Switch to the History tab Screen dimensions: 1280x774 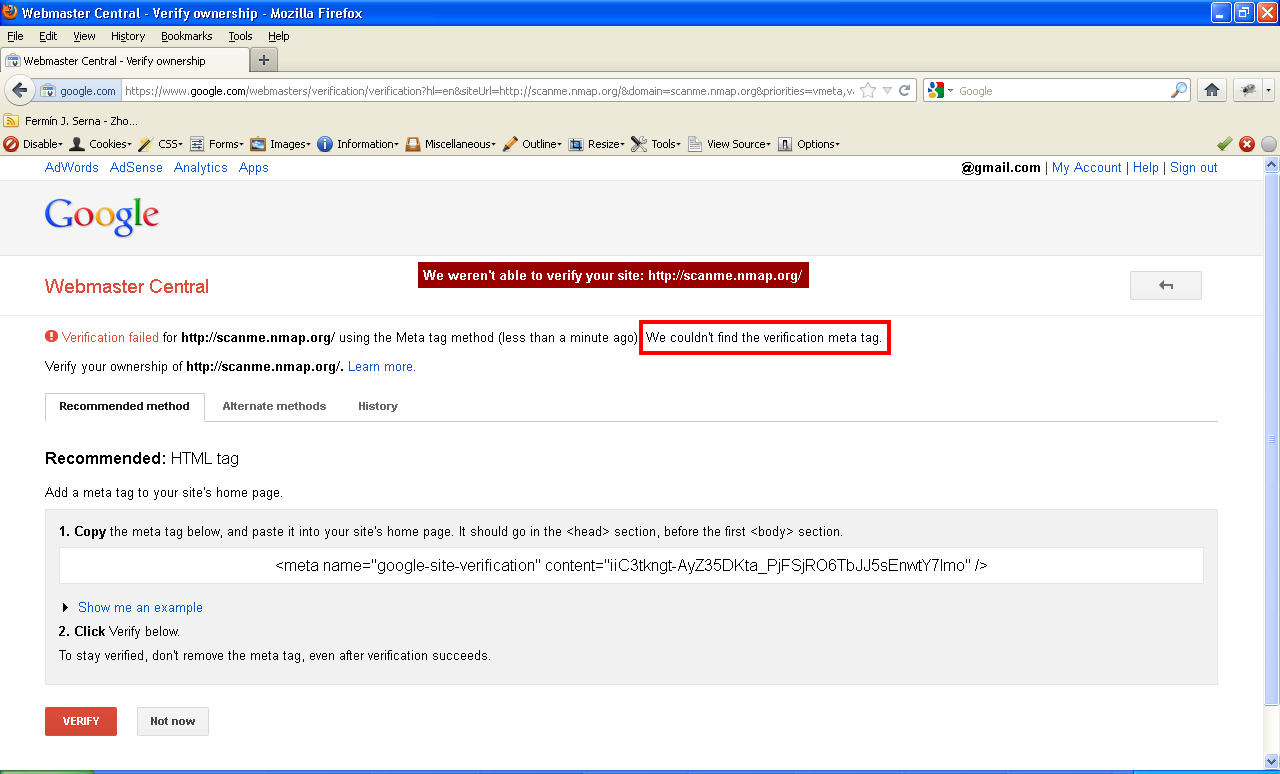[378, 406]
